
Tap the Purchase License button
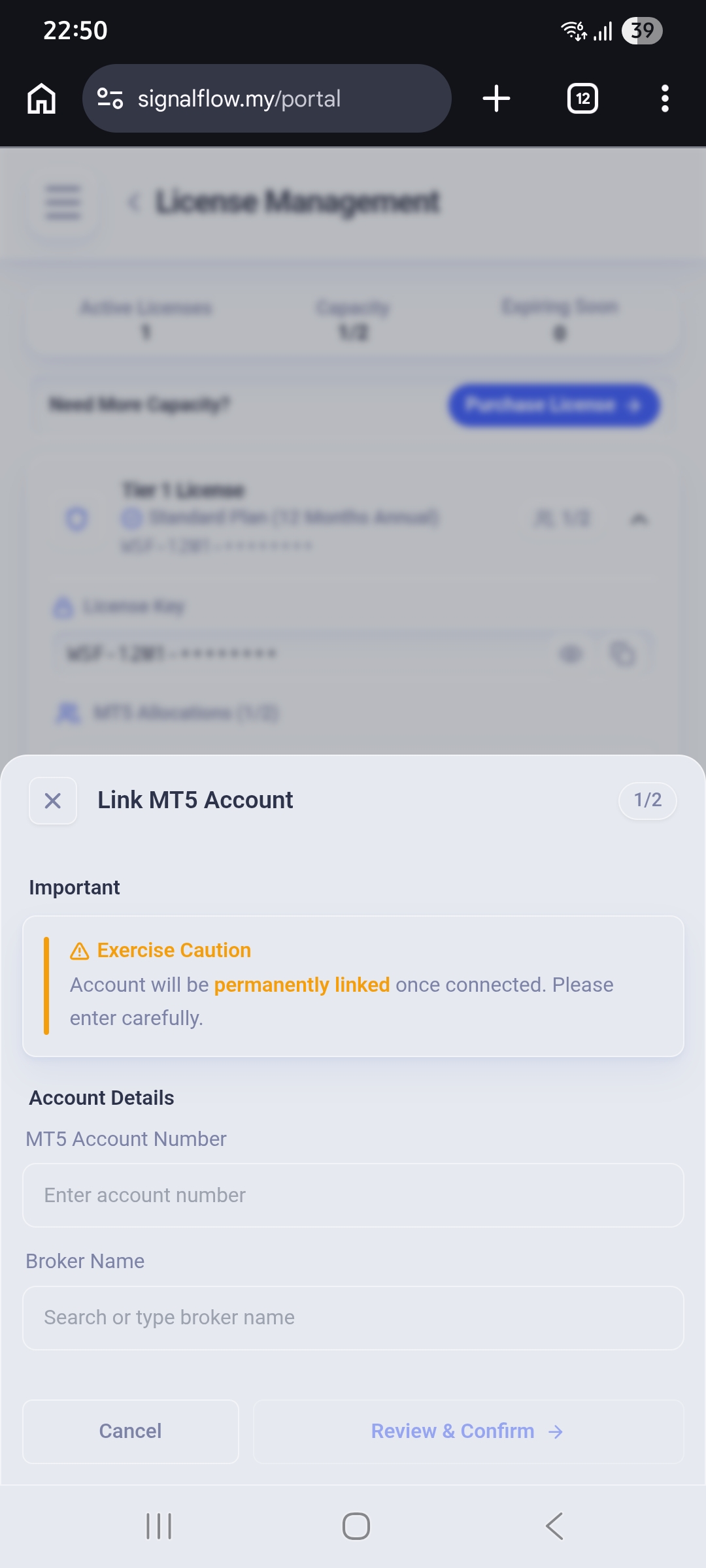tap(552, 405)
